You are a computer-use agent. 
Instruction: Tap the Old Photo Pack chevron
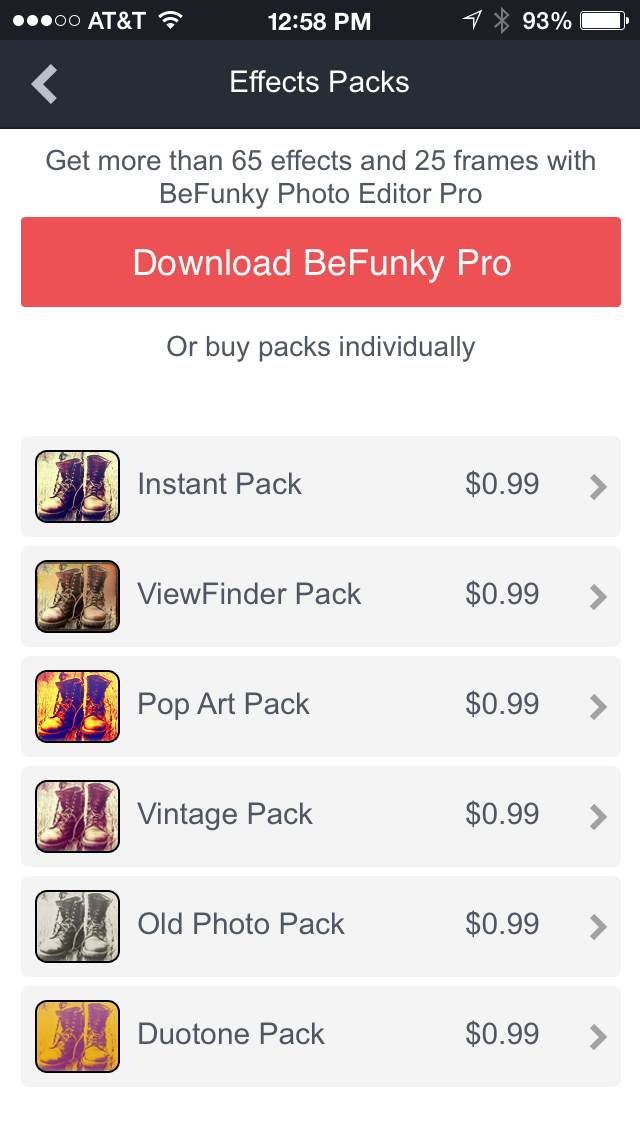[x=598, y=927]
